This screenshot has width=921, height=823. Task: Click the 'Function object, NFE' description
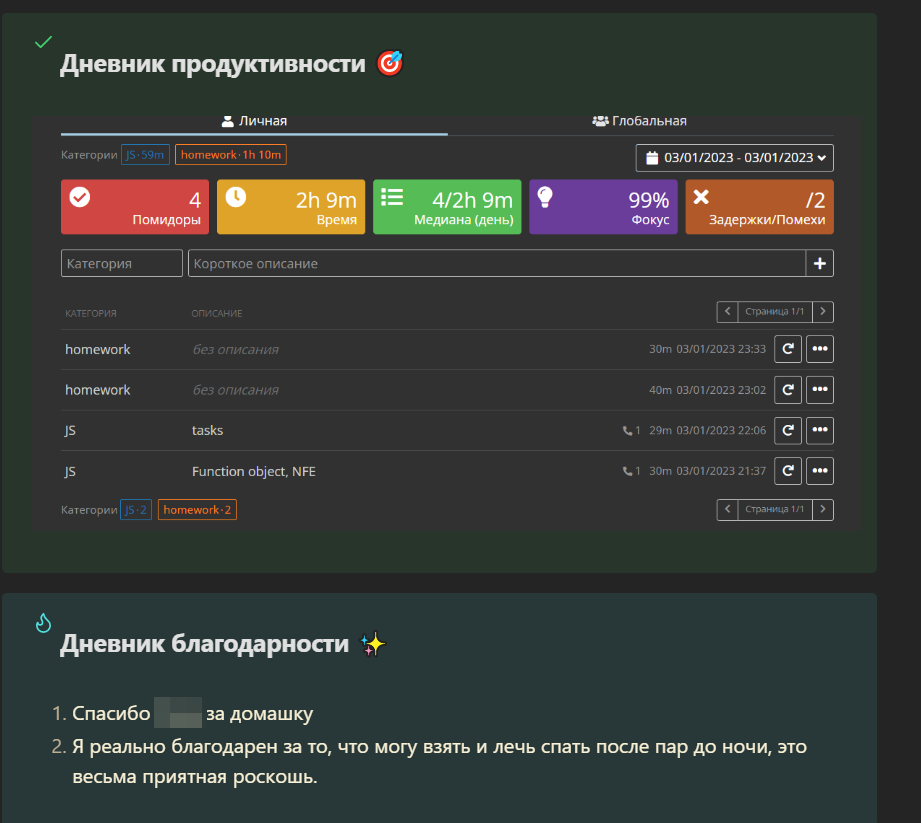point(254,472)
